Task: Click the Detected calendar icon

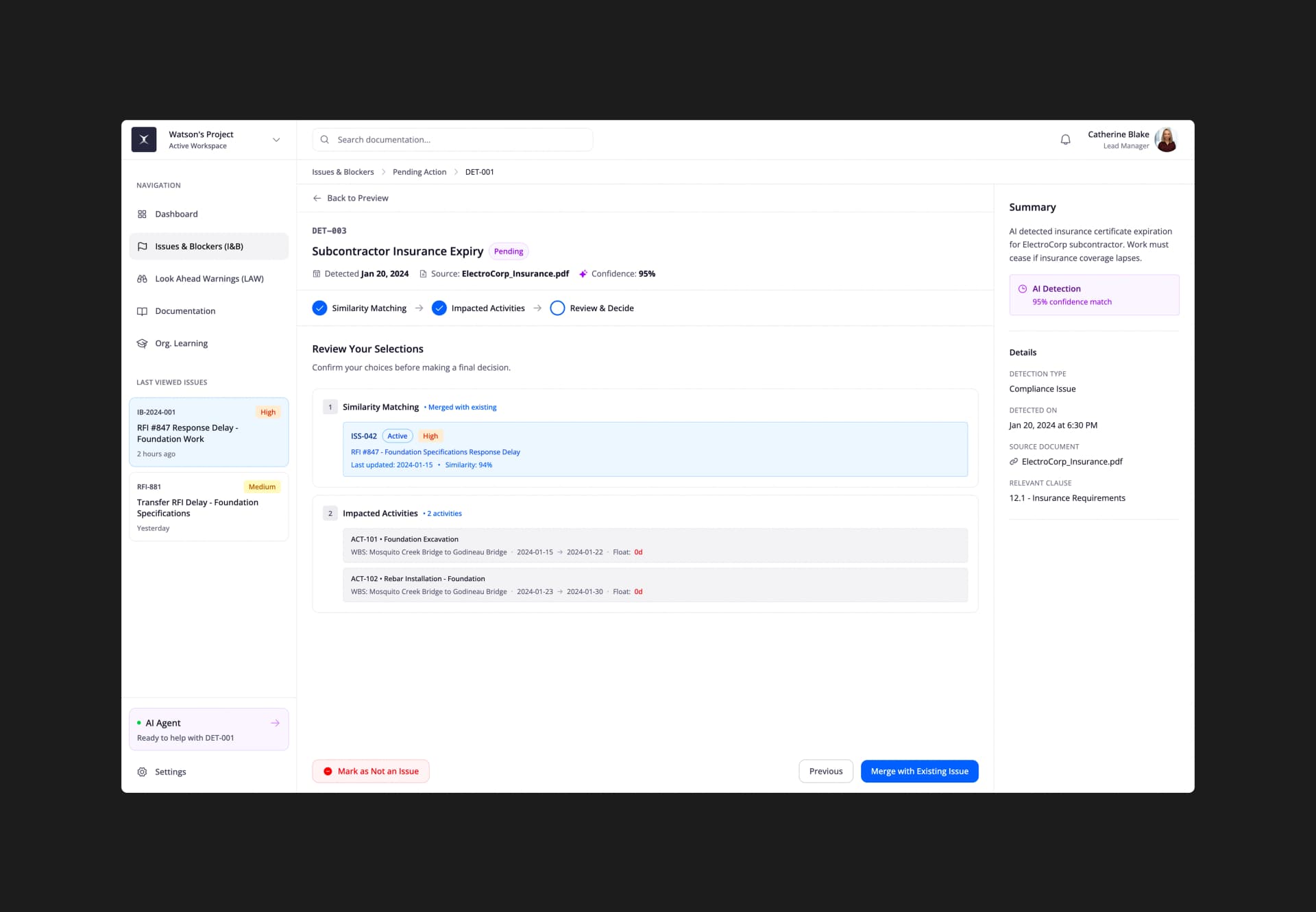Action: click(317, 274)
